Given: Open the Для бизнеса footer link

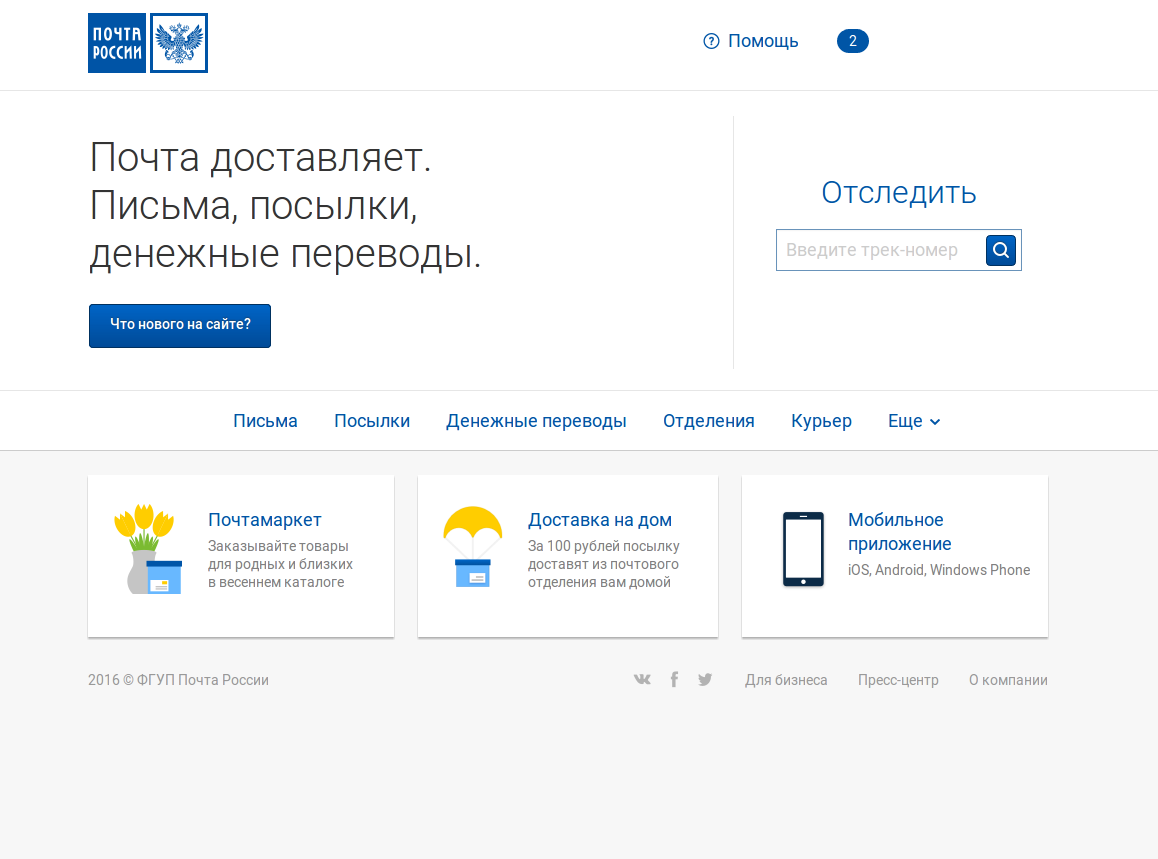Looking at the screenshot, I should tap(786, 680).
